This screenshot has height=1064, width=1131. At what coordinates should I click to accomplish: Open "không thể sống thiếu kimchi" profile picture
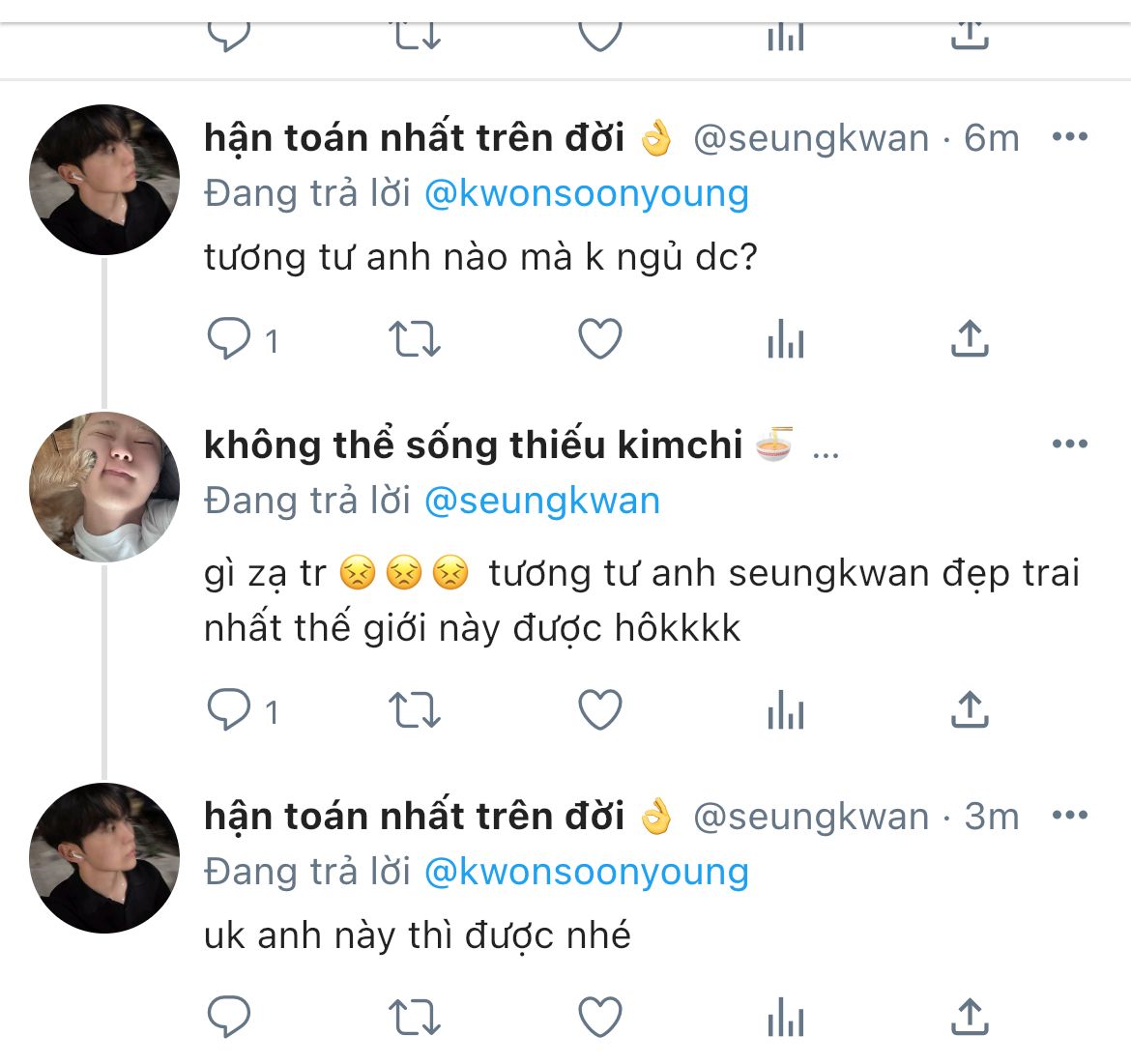(x=104, y=487)
